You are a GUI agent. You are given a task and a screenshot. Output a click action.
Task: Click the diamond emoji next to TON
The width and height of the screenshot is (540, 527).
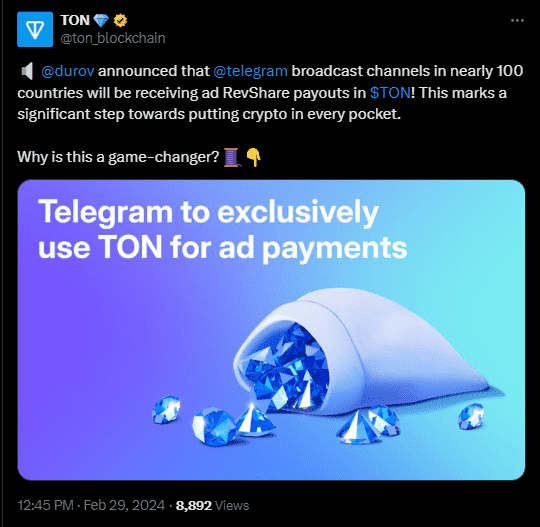[x=101, y=21]
